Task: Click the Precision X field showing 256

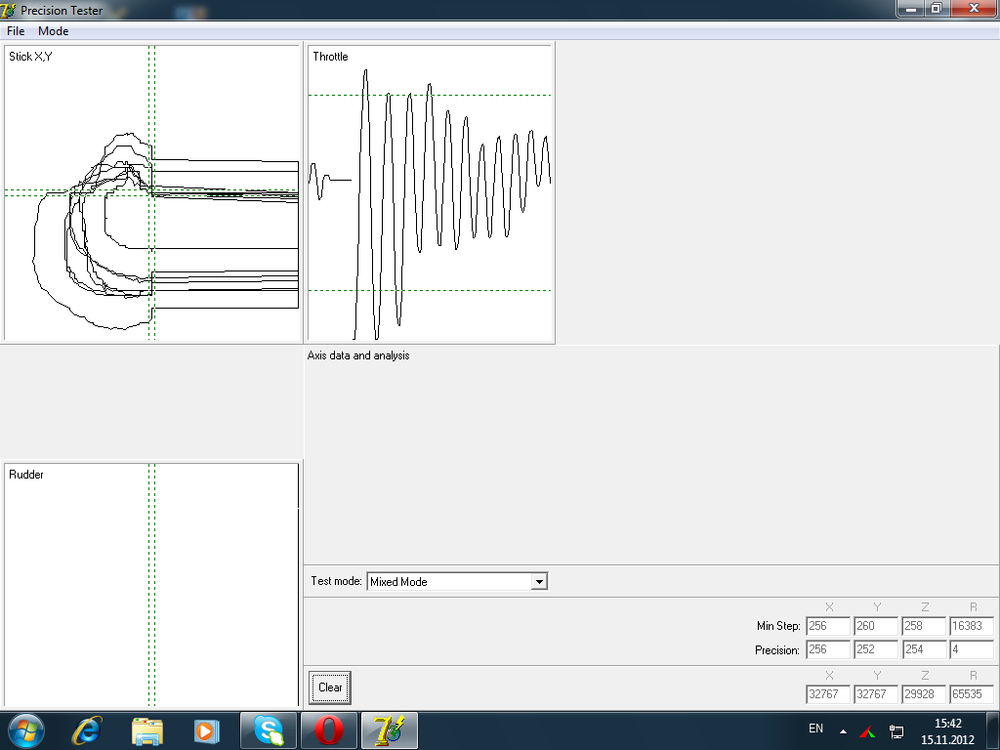Action: (x=828, y=650)
